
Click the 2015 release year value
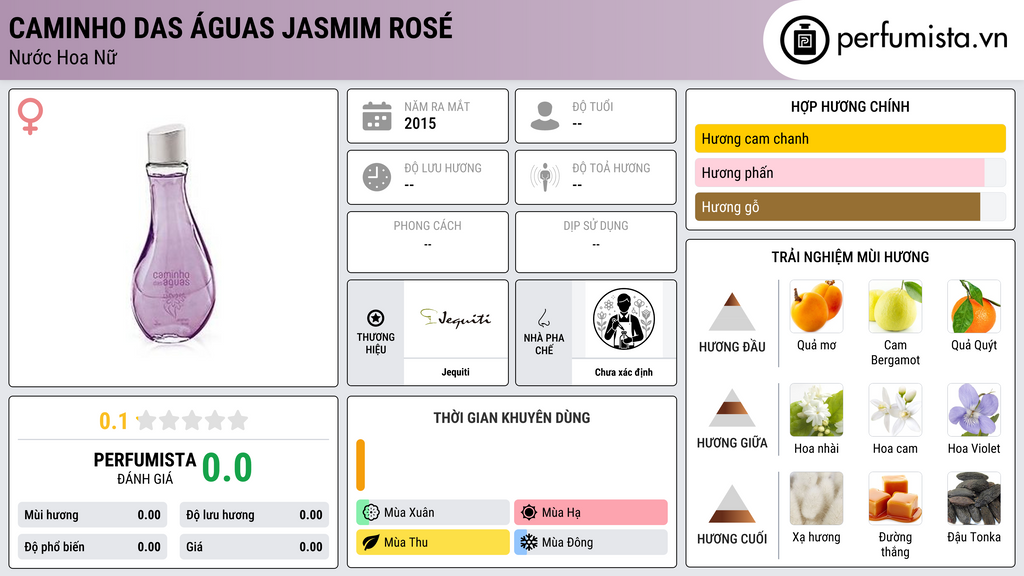[420, 123]
